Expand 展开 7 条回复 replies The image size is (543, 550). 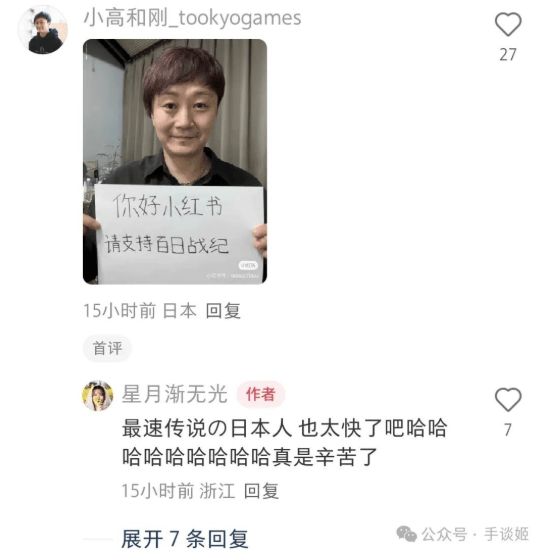[x=185, y=539]
